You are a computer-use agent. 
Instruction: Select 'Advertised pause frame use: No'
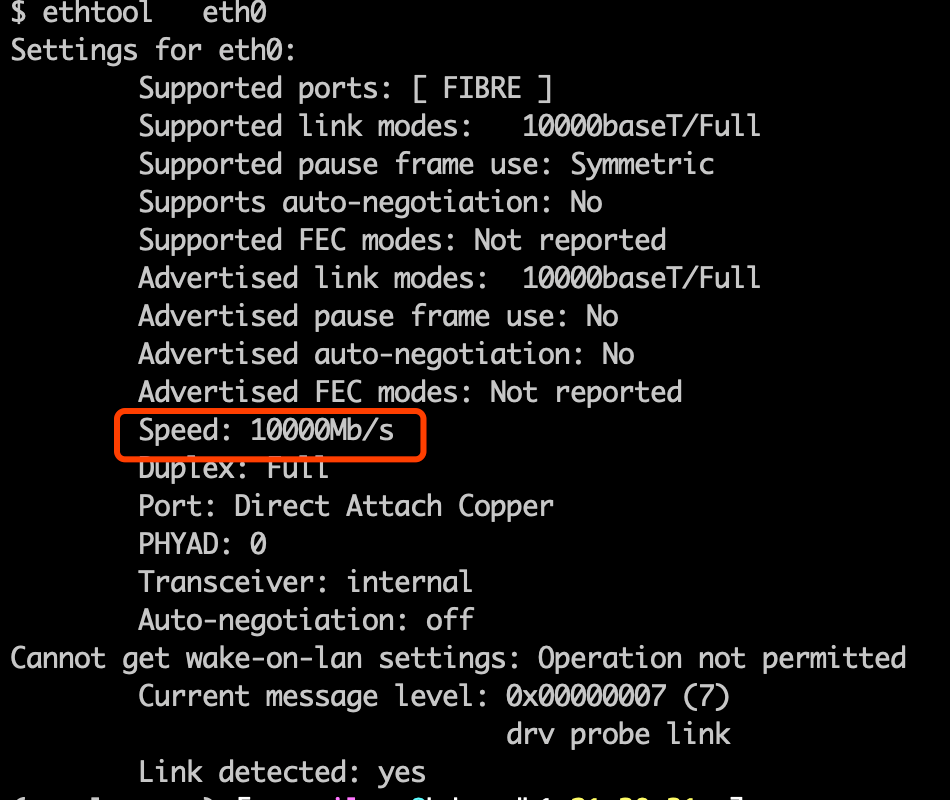[x=378, y=316]
